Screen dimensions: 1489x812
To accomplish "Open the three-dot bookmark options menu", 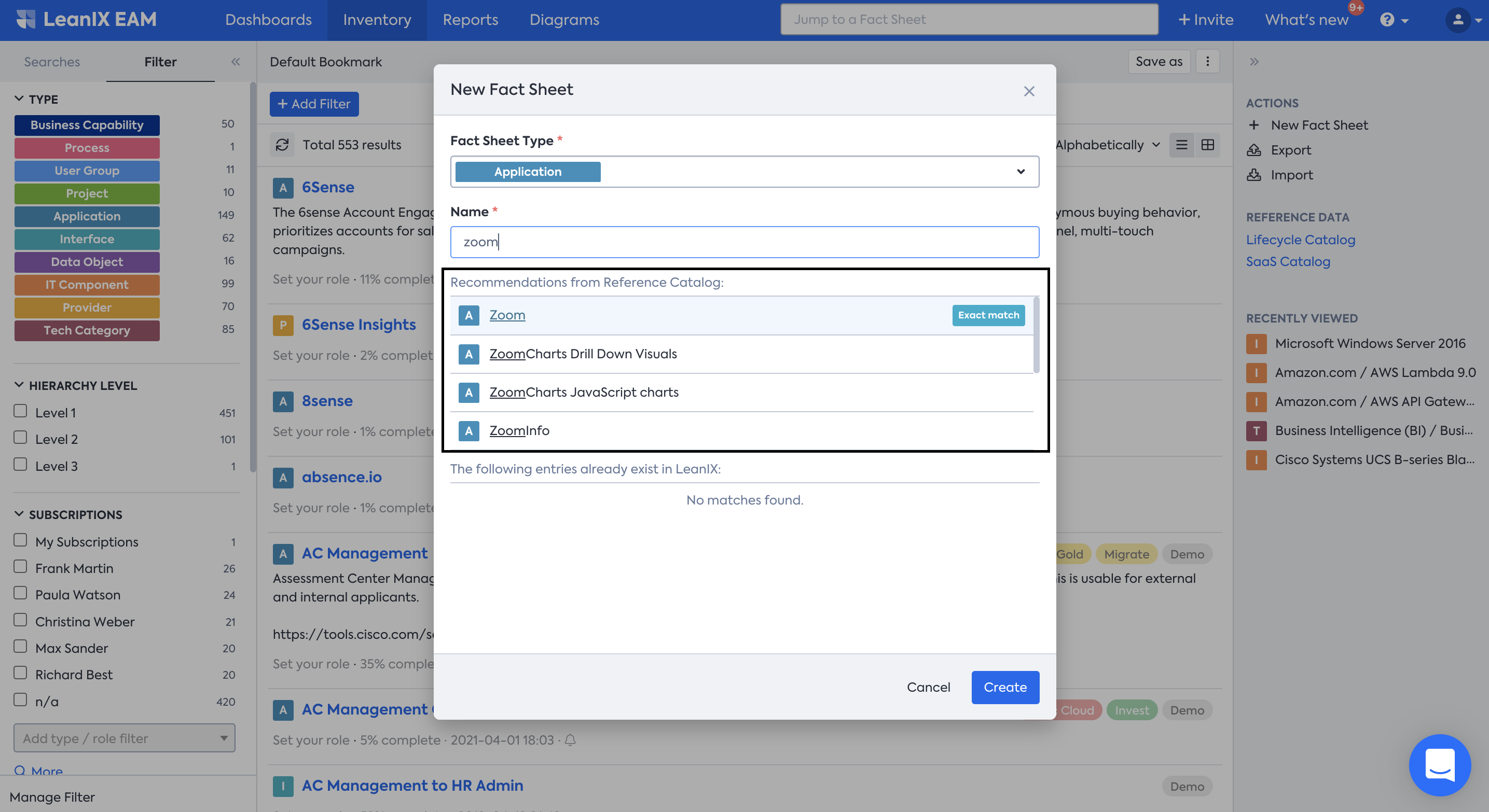I will pyautogui.click(x=1207, y=61).
